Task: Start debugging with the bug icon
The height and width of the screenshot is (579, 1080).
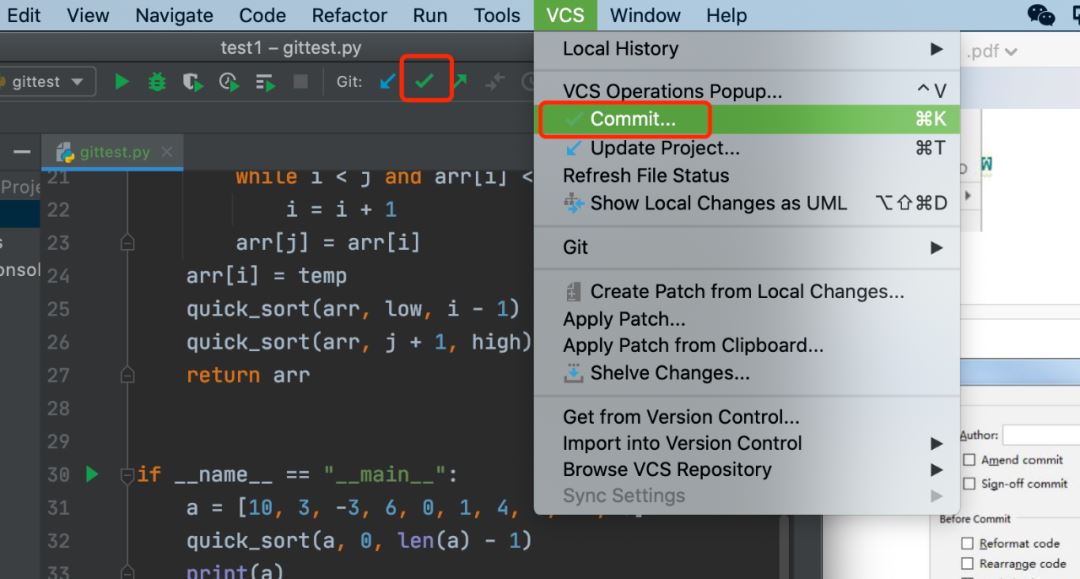Action: pyautogui.click(x=157, y=82)
